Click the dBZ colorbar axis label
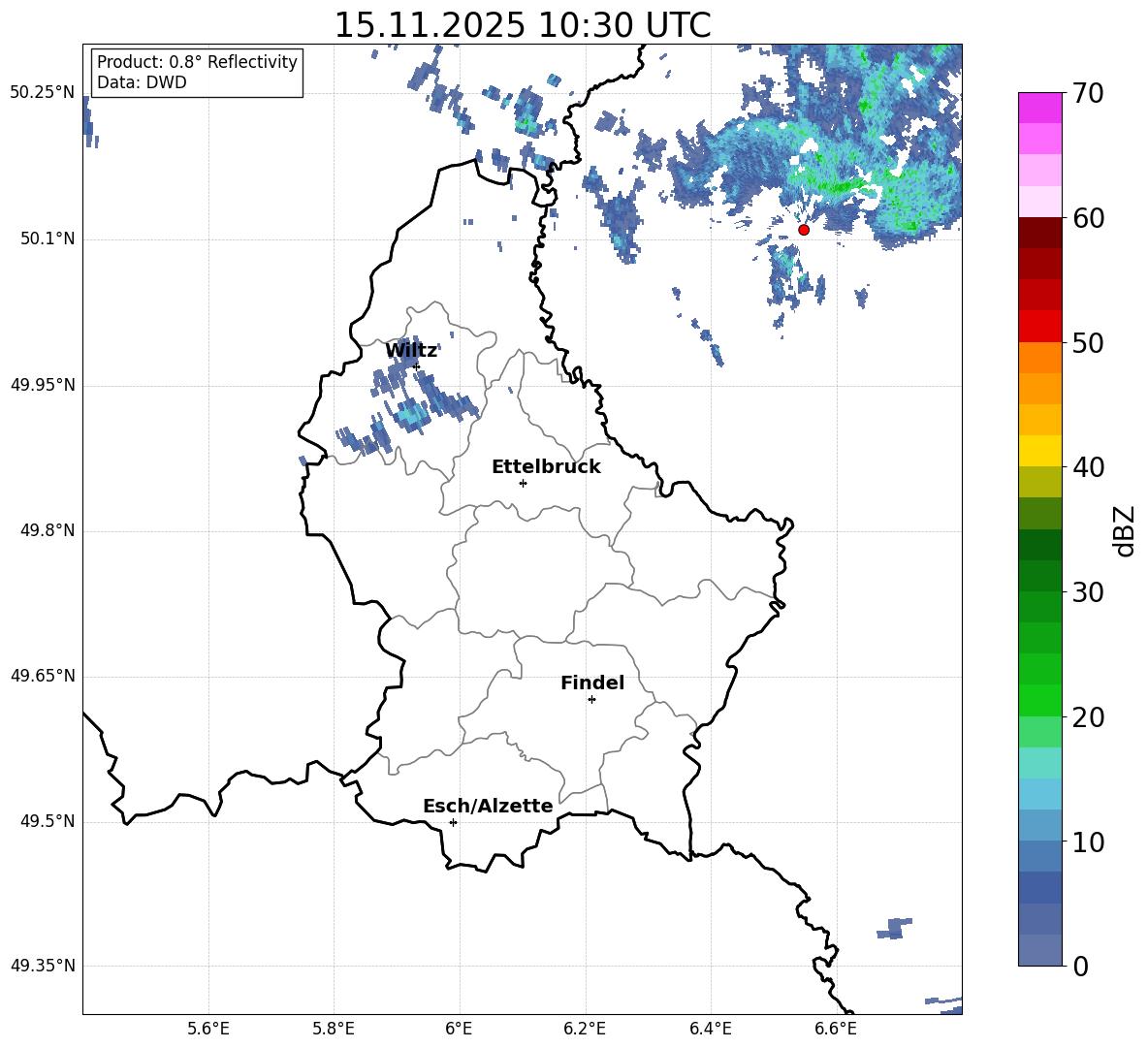This screenshot has width=1148, height=1048. (1124, 530)
